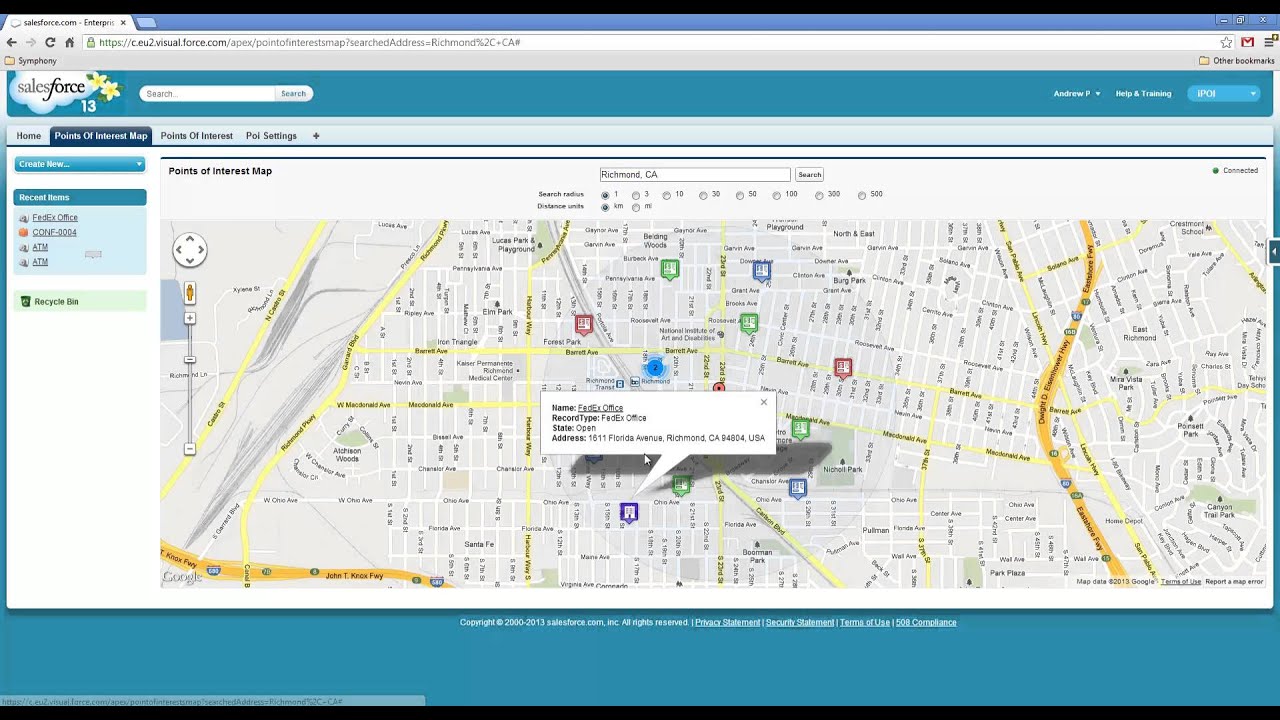
Task: Select the Points Of Interest Map tab
Action: pos(100,136)
